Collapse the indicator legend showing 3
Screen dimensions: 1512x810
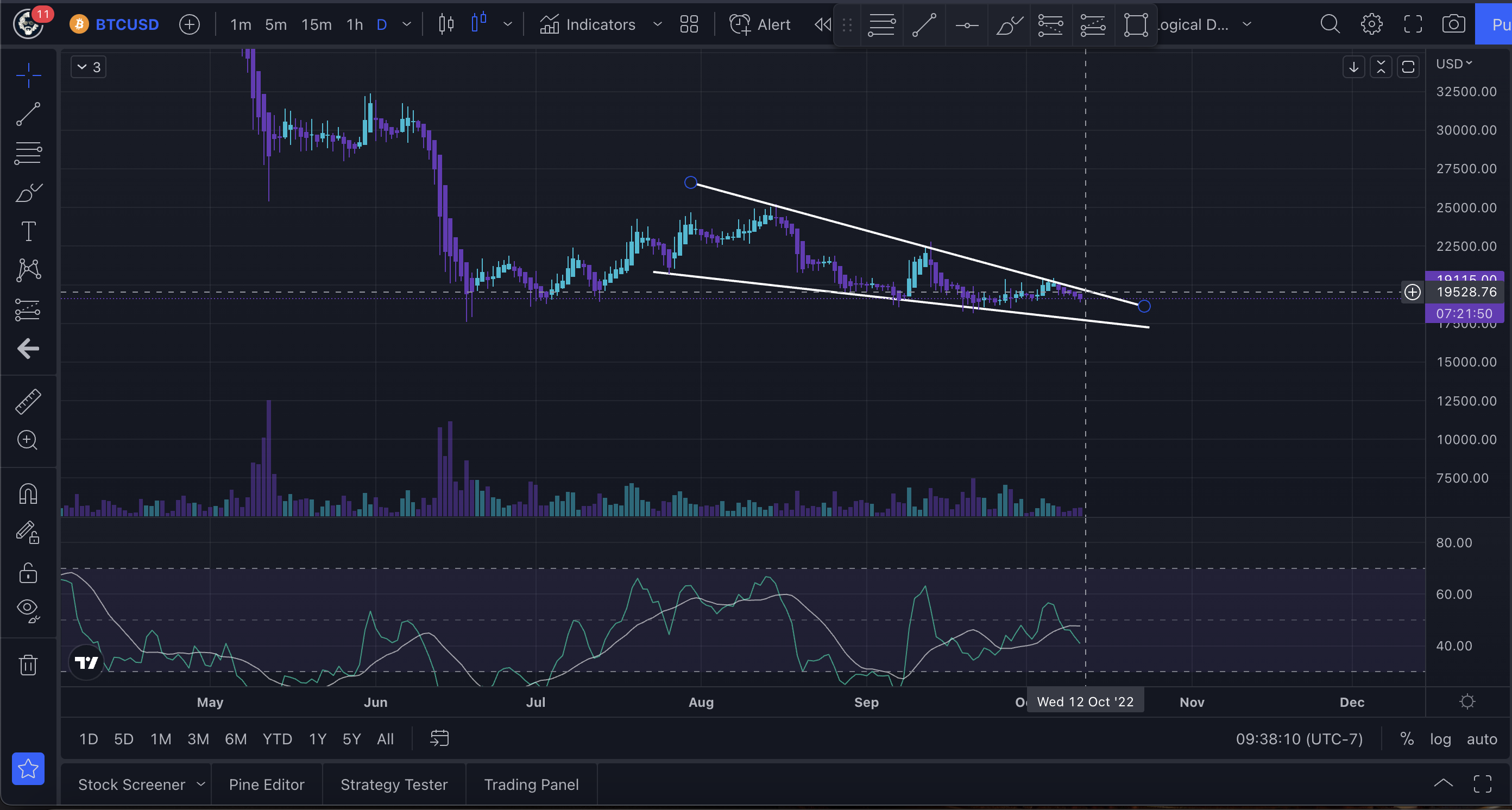click(x=89, y=67)
